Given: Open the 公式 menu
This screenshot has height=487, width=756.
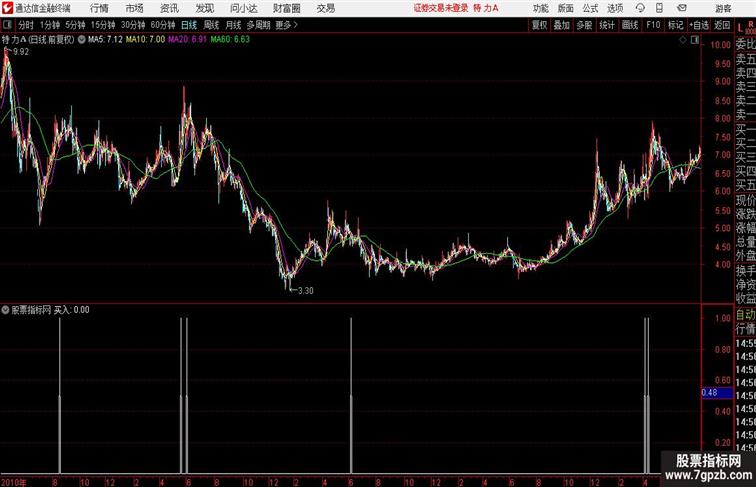Looking at the screenshot, I should 590,8.
